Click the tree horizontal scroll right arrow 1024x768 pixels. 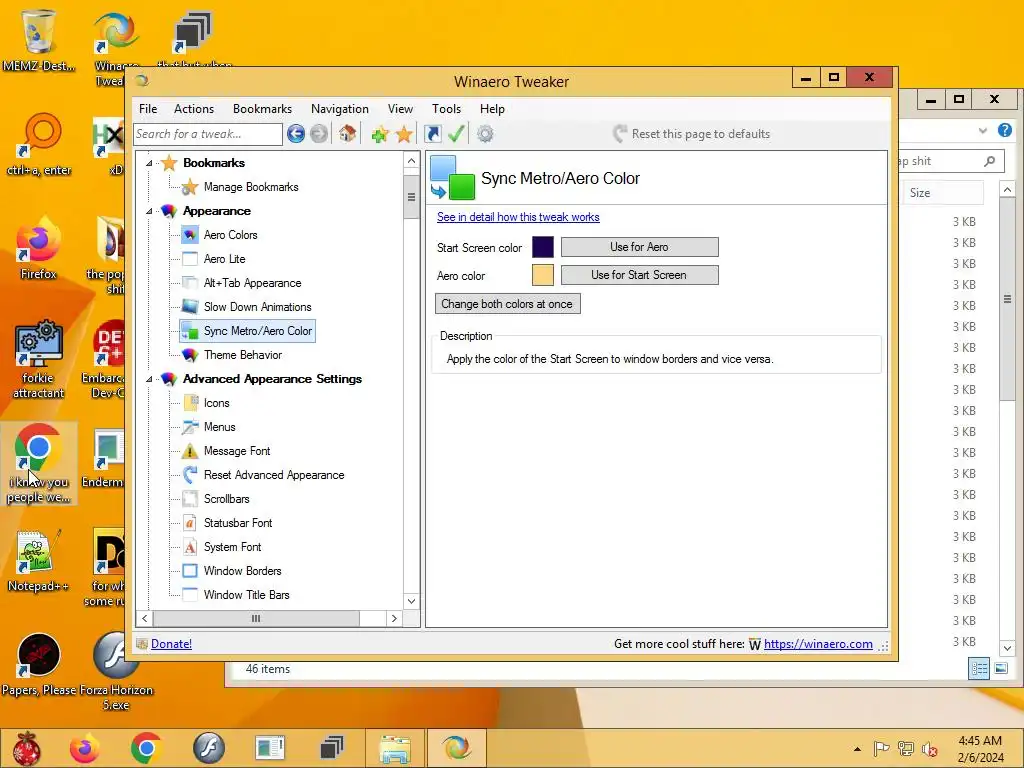(394, 618)
